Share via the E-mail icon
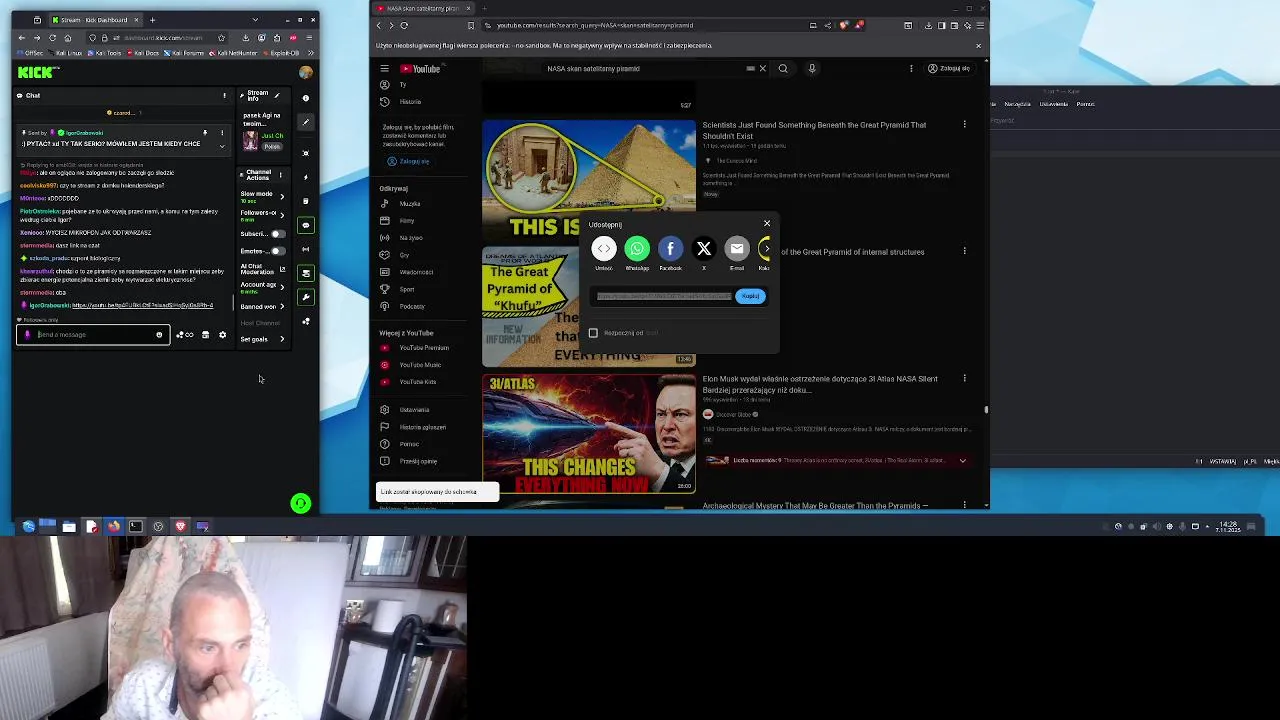This screenshot has height=720, width=1280. pyautogui.click(x=737, y=249)
